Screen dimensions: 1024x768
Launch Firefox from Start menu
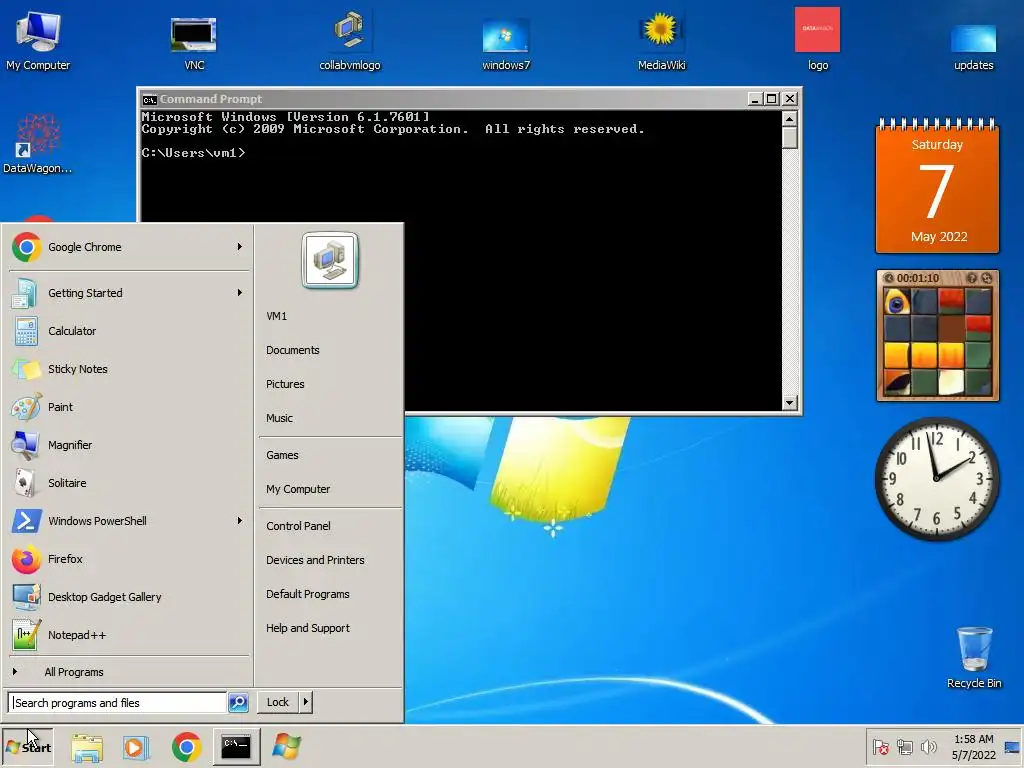tap(129, 559)
